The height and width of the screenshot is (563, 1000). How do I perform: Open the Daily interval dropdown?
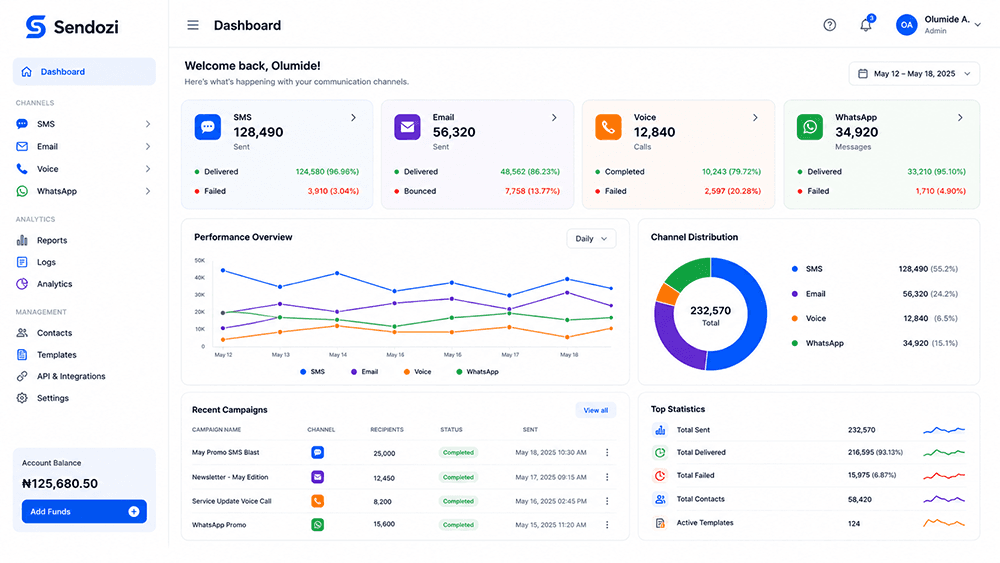coord(591,238)
